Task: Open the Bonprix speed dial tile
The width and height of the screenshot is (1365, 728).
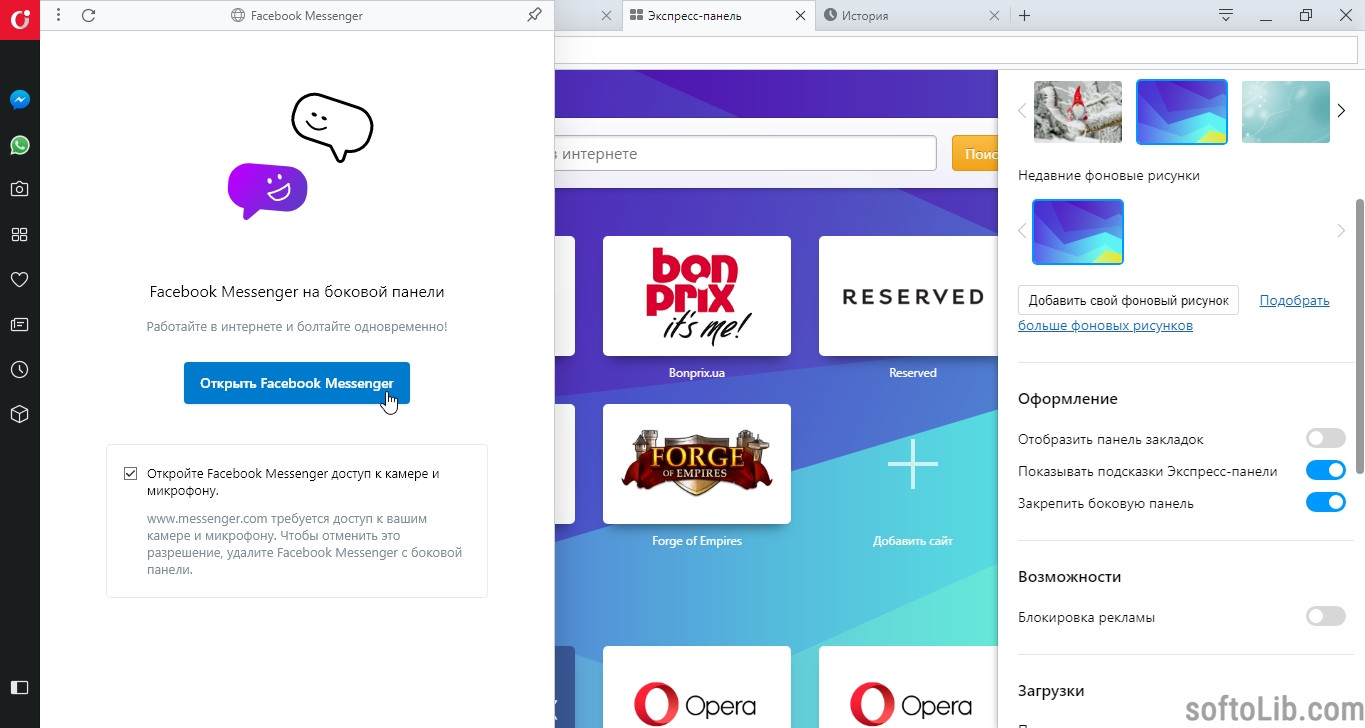Action: 697,296
